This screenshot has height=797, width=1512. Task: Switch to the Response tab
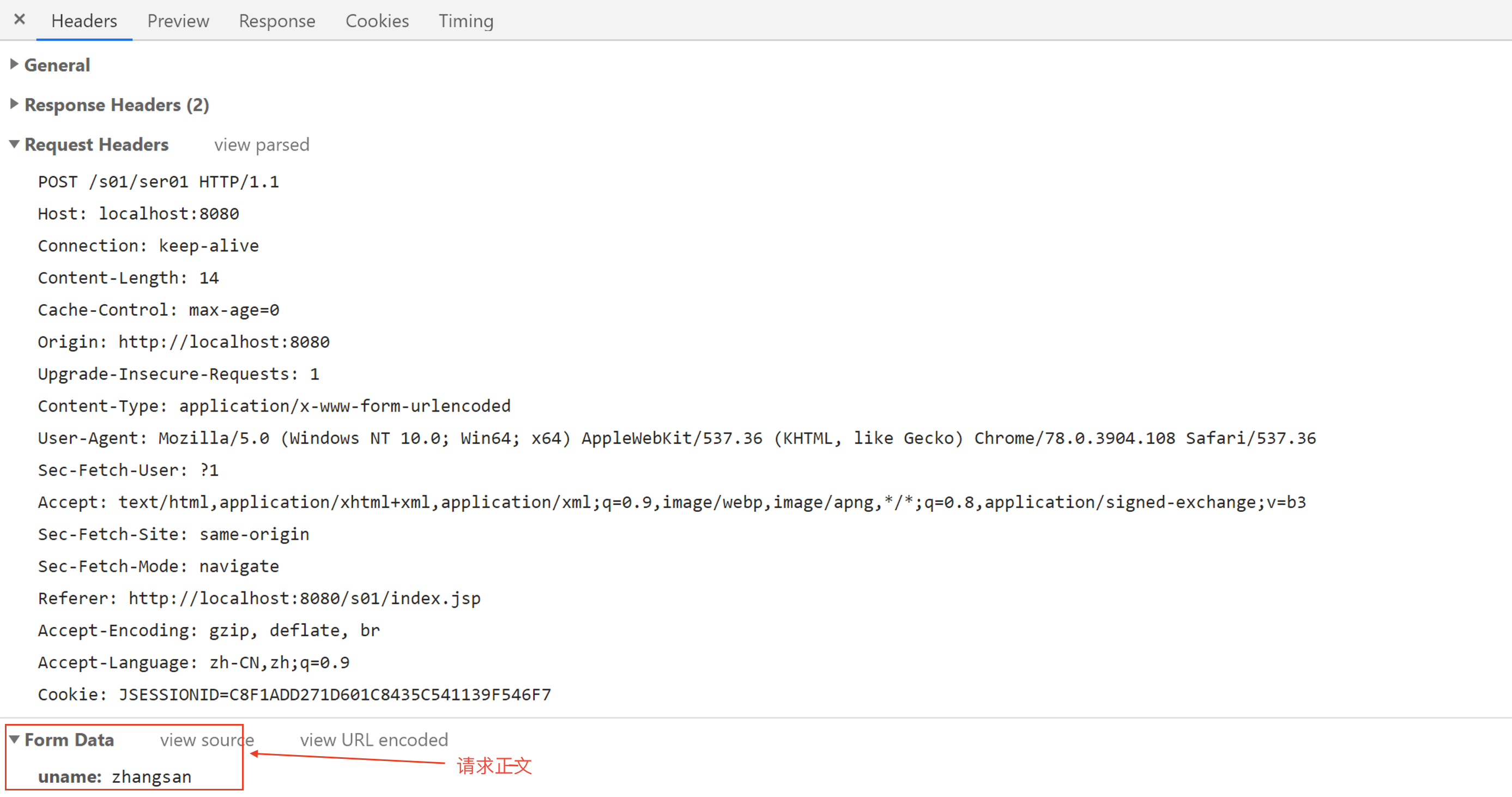[x=278, y=20]
